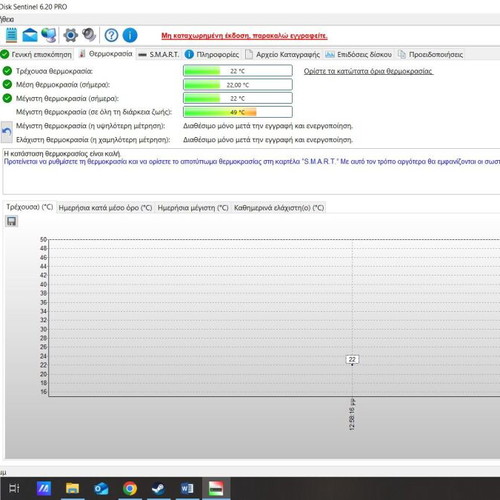The image size is (500, 500).
Task: Click label Μέγιστη θερμοκρασία (η υψηλότερη μέτρηση)
Action: 91,126
